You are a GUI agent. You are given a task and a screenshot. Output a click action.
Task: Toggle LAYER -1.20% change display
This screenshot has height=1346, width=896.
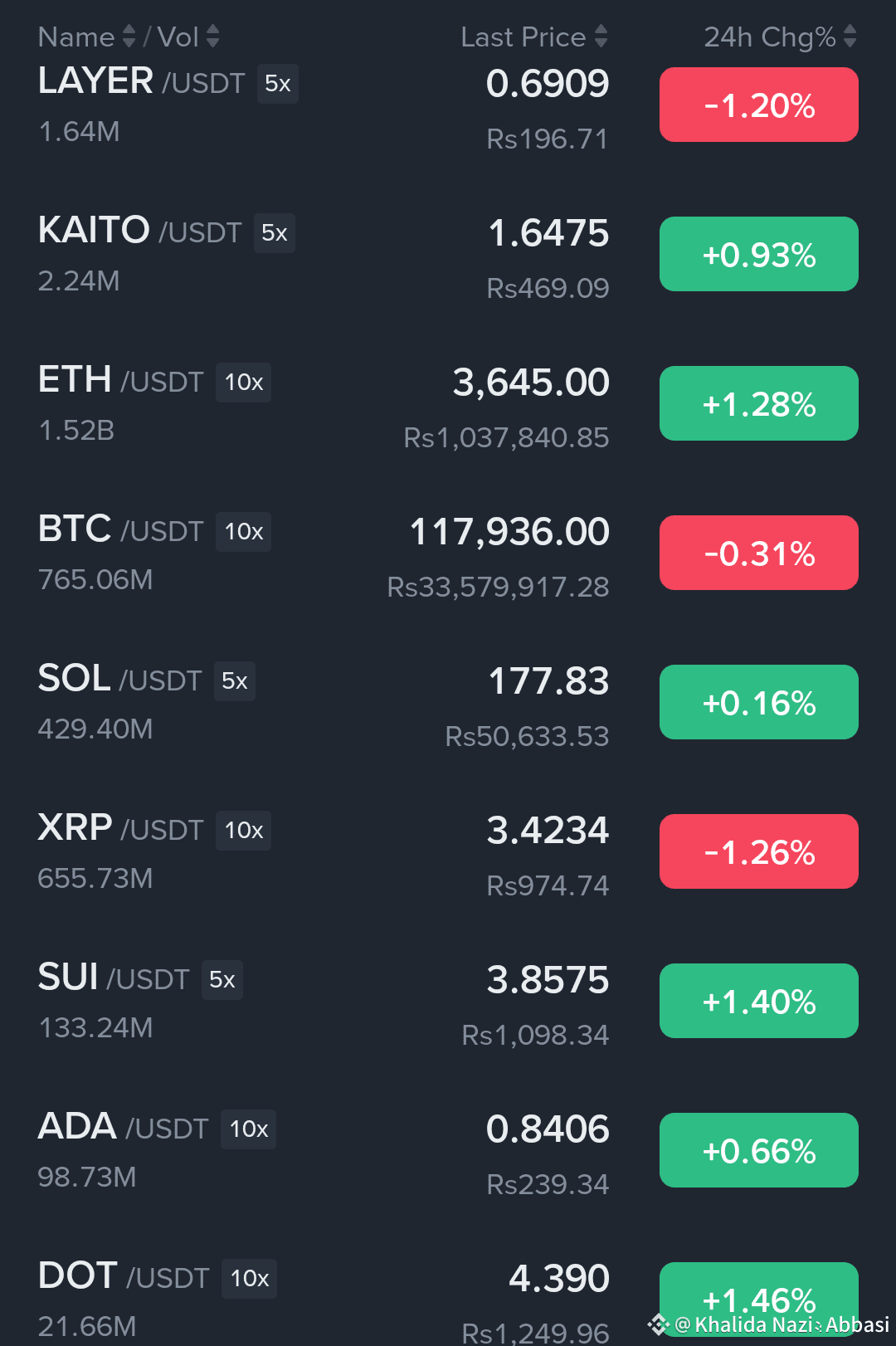[759, 105]
